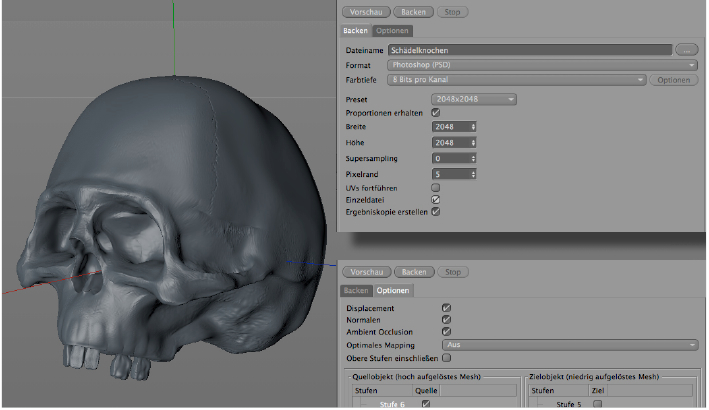709x410 pixels.
Task: Switch to Optionen tab above the Dateiname field
Action: (x=392, y=30)
